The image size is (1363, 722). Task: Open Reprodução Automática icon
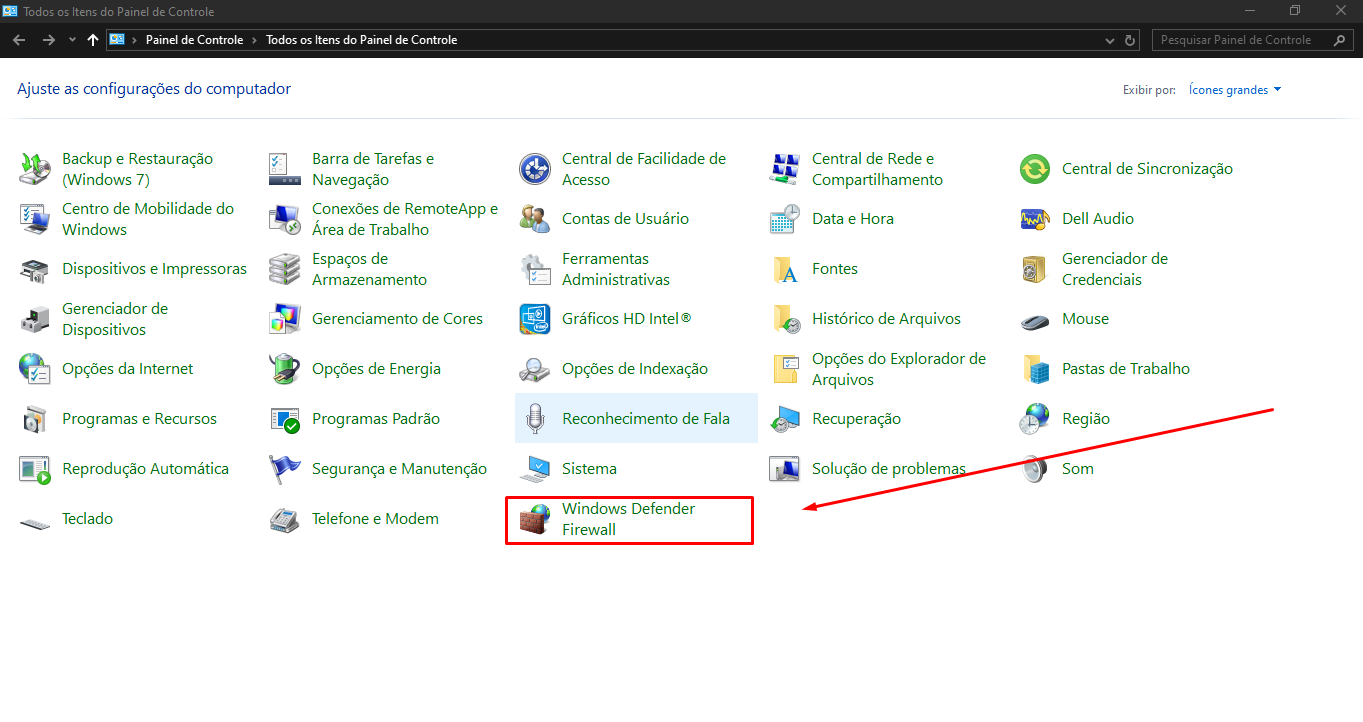click(x=35, y=469)
